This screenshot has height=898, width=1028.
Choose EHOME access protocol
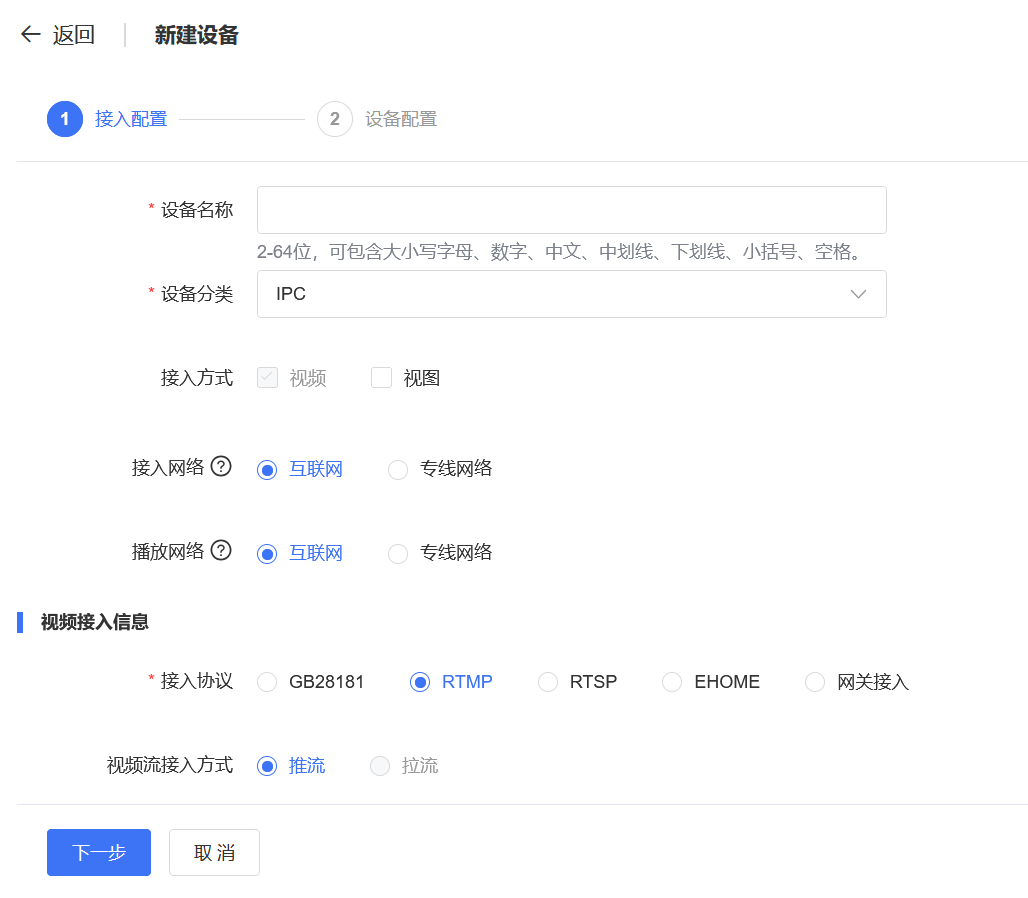pos(672,682)
